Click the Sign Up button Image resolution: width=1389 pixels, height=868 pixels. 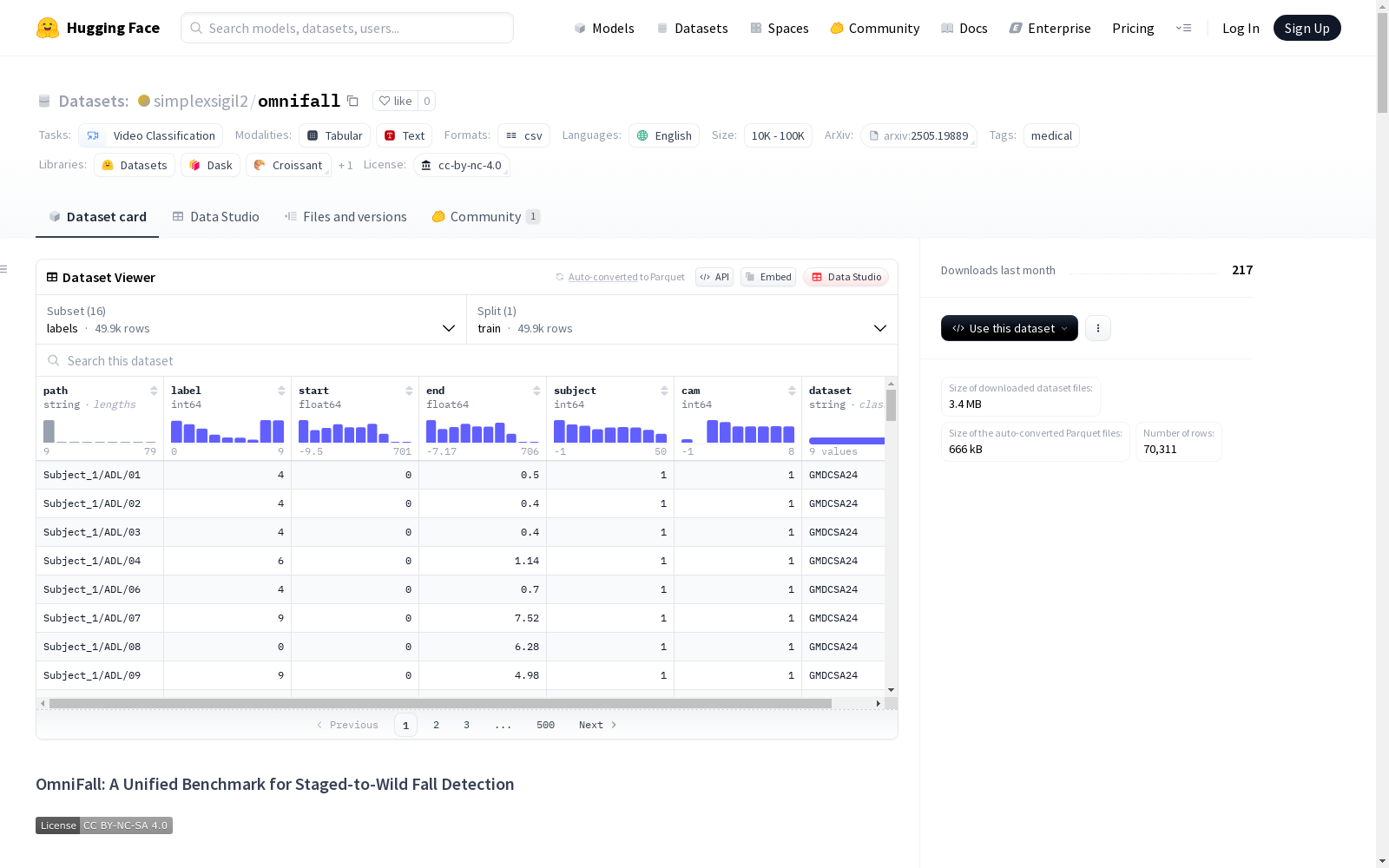[1307, 28]
